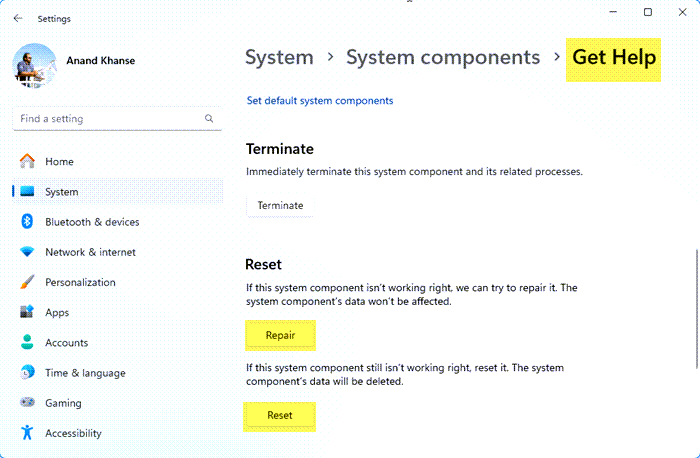This screenshot has width=700, height=458.
Task: Select the Accounts person icon
Action: pyautogui.click(x=27, y=343)
